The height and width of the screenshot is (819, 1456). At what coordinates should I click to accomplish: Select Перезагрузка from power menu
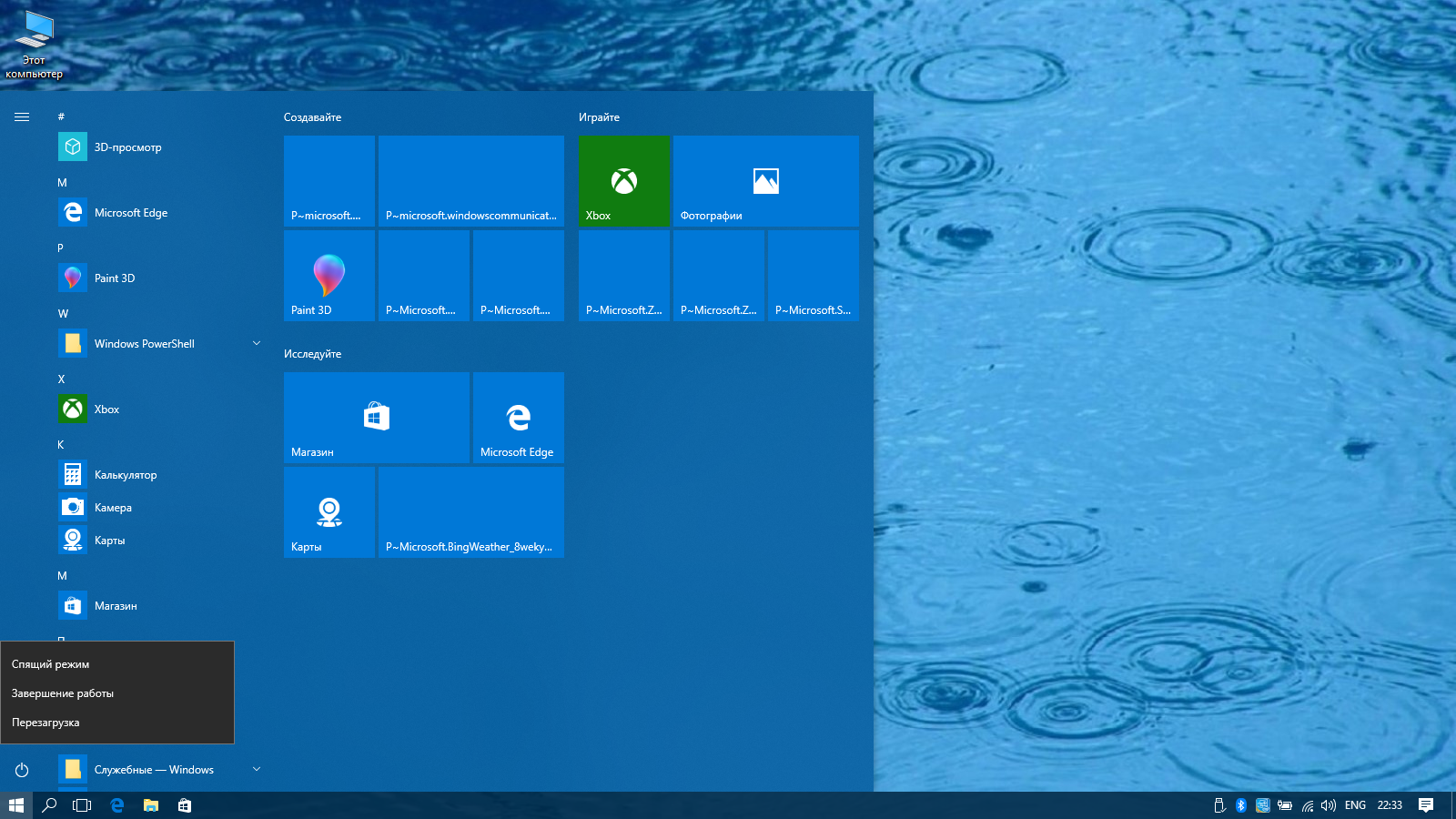(x=45, y=723)
